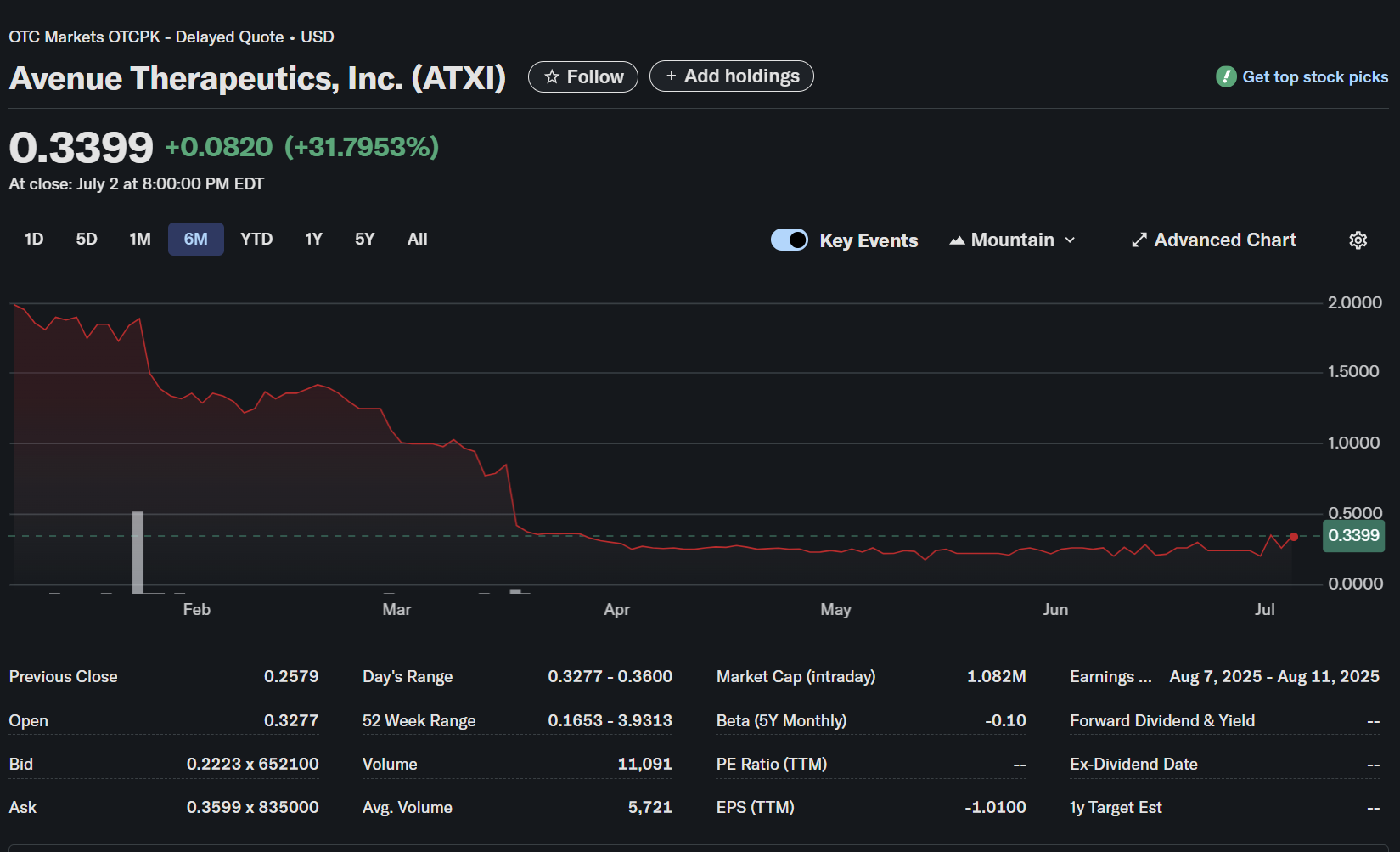Click the 2.0000 y-axis label
This screenshot has width=1400, height=852.
pyautogui.click(x=1355, y=303)
